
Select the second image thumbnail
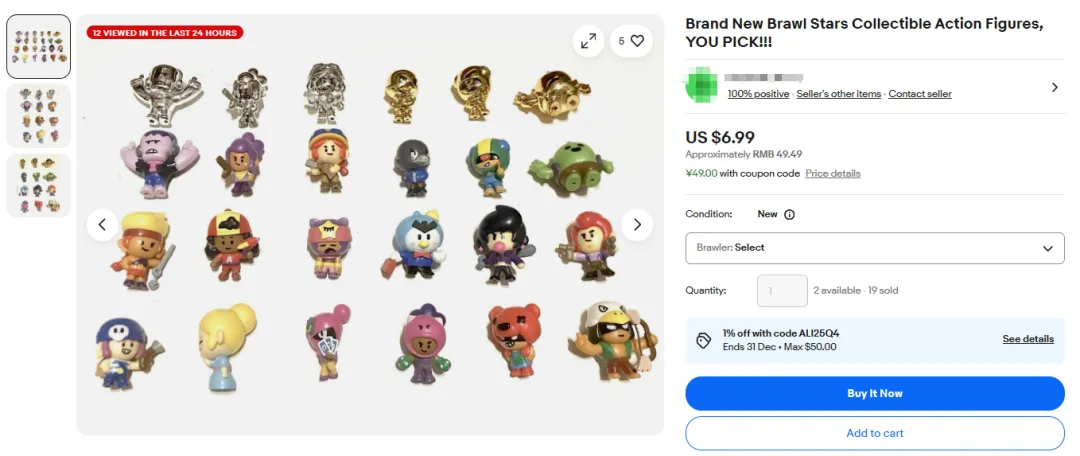[x=39, y=115]
